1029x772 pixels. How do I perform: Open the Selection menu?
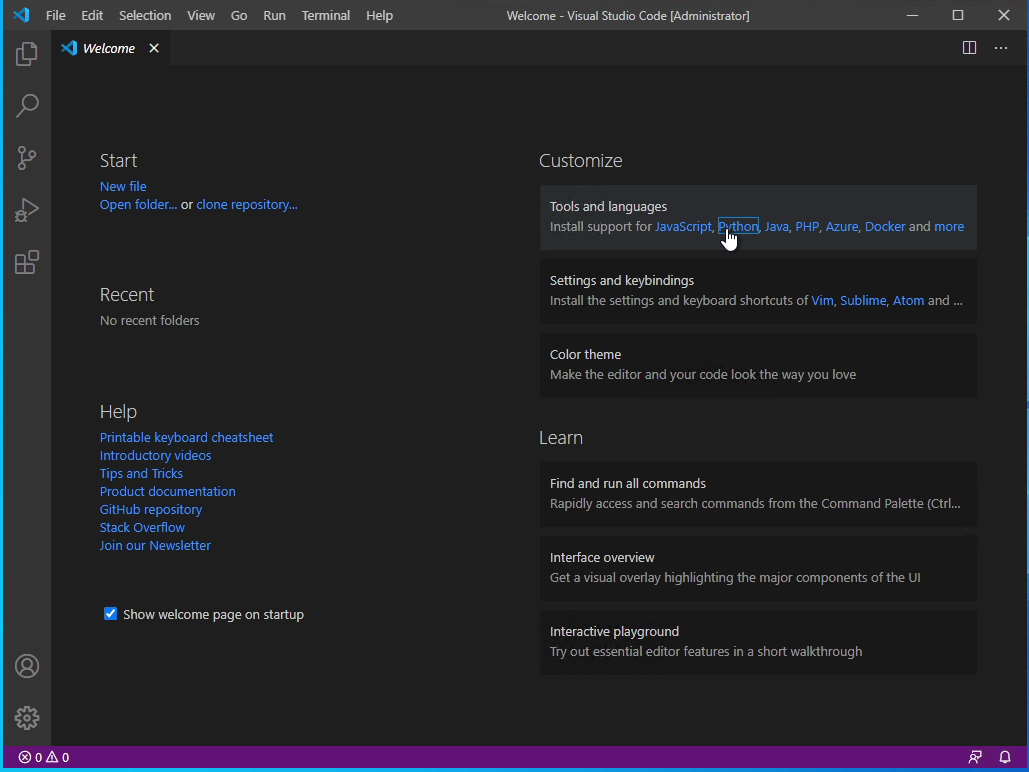coord(145,15)
